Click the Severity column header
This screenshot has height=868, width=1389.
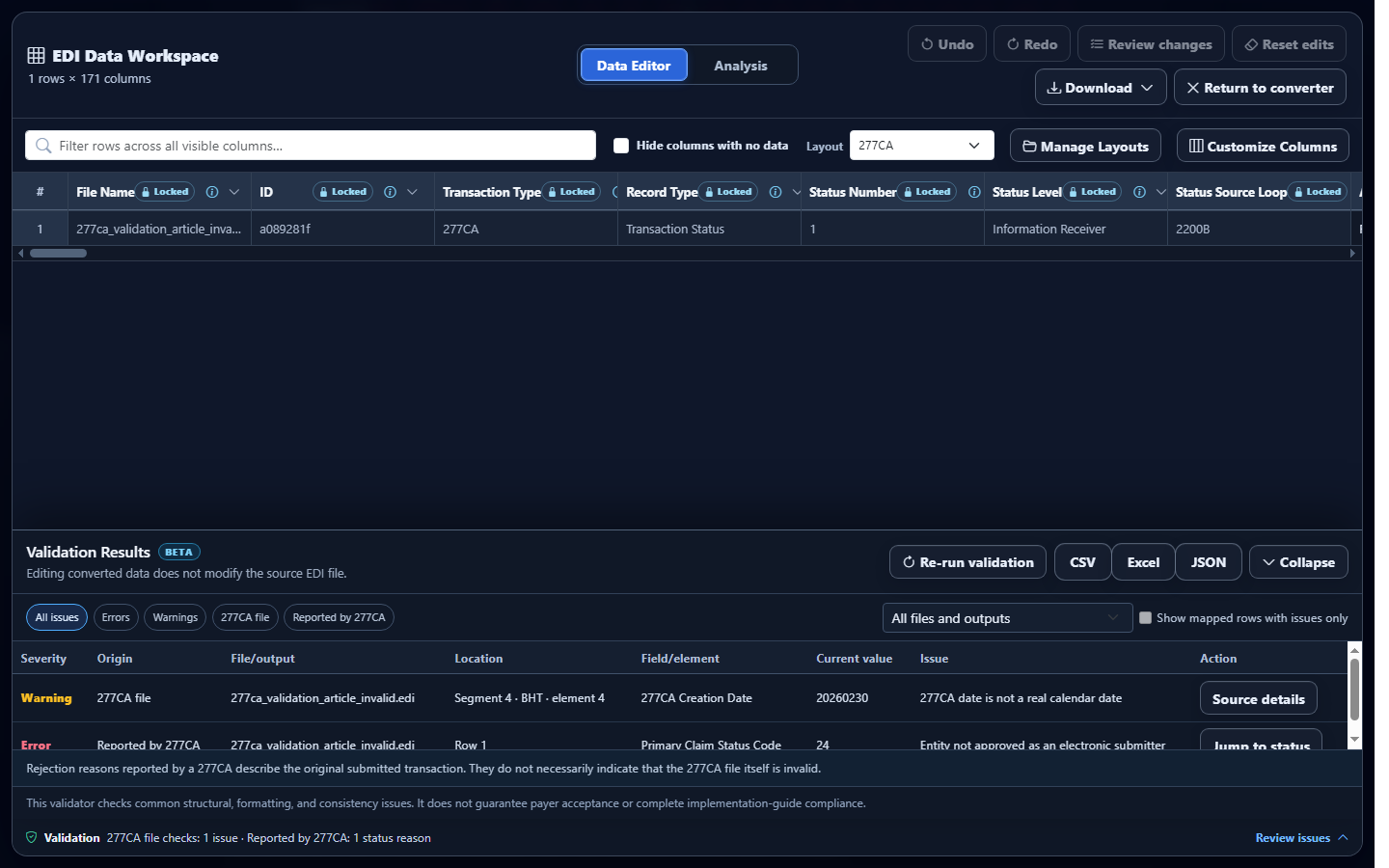coord(43,659)
